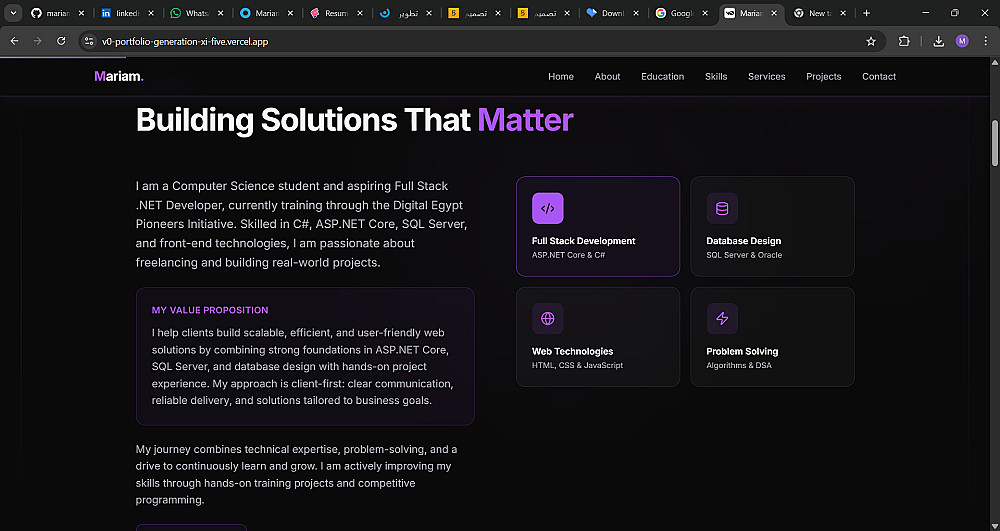This screenshot has height=531, width=1000.
Task: Click the Mariam. site logo
Action: (119, 76)
